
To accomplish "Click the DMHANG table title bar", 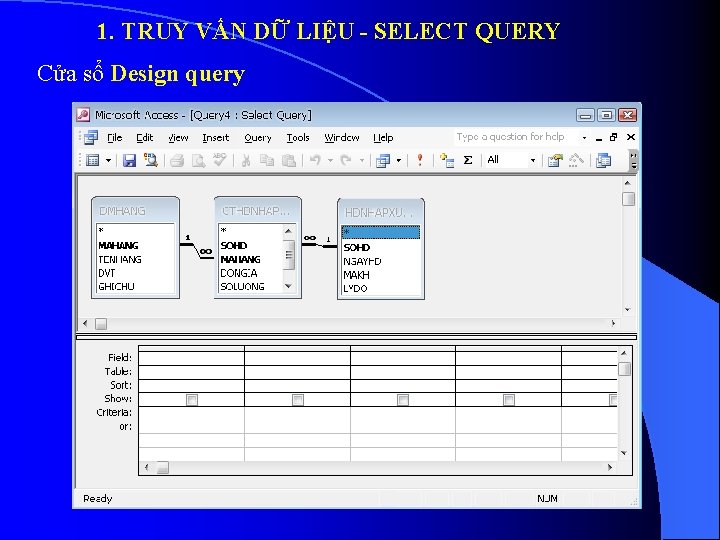I will pyautogui.click(x=135, y=210).
